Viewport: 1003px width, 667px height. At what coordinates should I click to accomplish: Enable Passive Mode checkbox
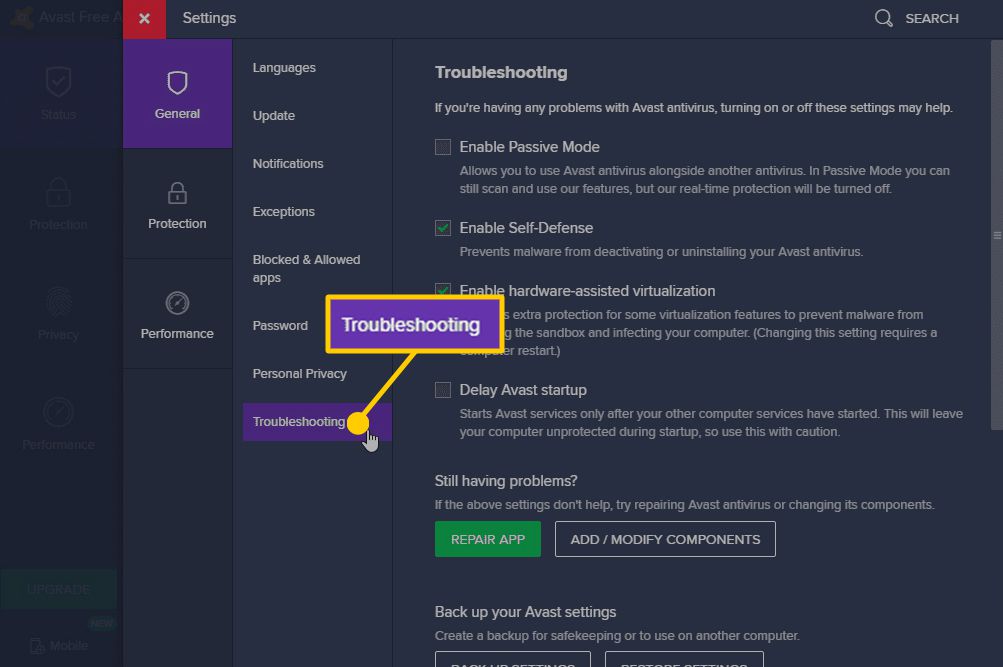coord(443,147)
